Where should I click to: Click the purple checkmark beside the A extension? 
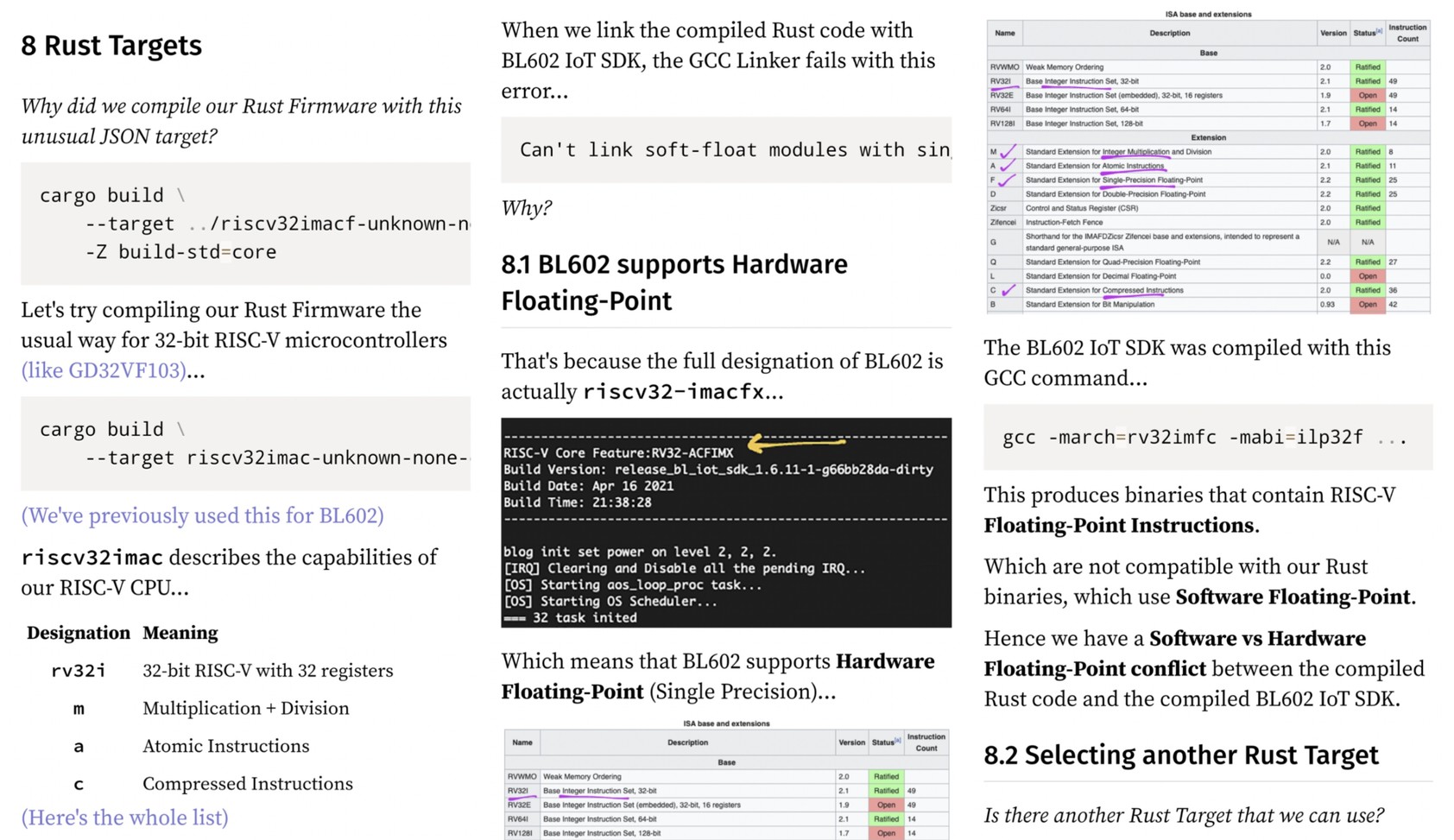1008,166
